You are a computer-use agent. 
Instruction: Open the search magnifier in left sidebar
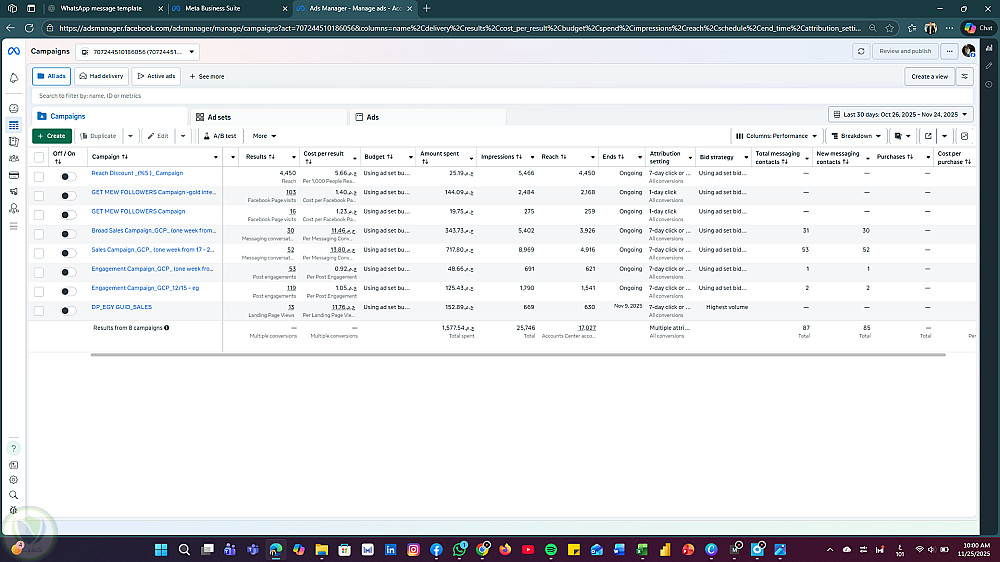(x=13, y=495)
